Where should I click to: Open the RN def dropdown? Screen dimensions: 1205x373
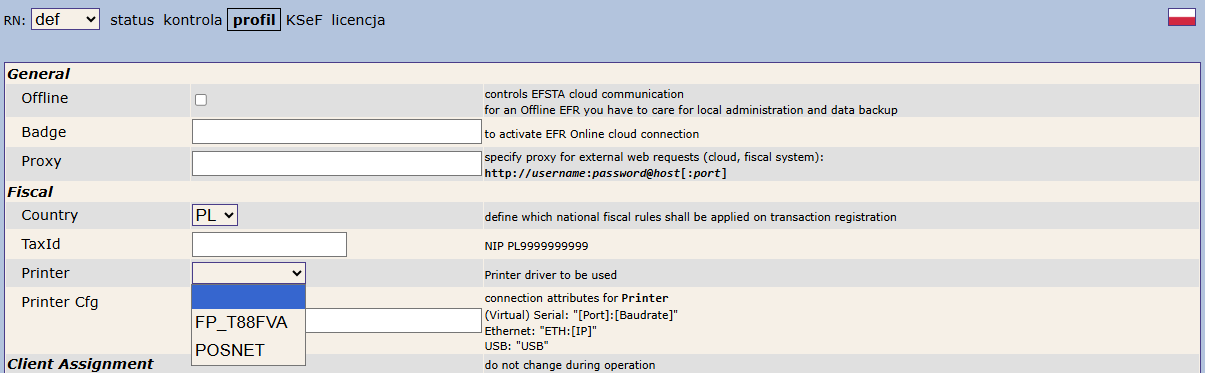[65, 19]
